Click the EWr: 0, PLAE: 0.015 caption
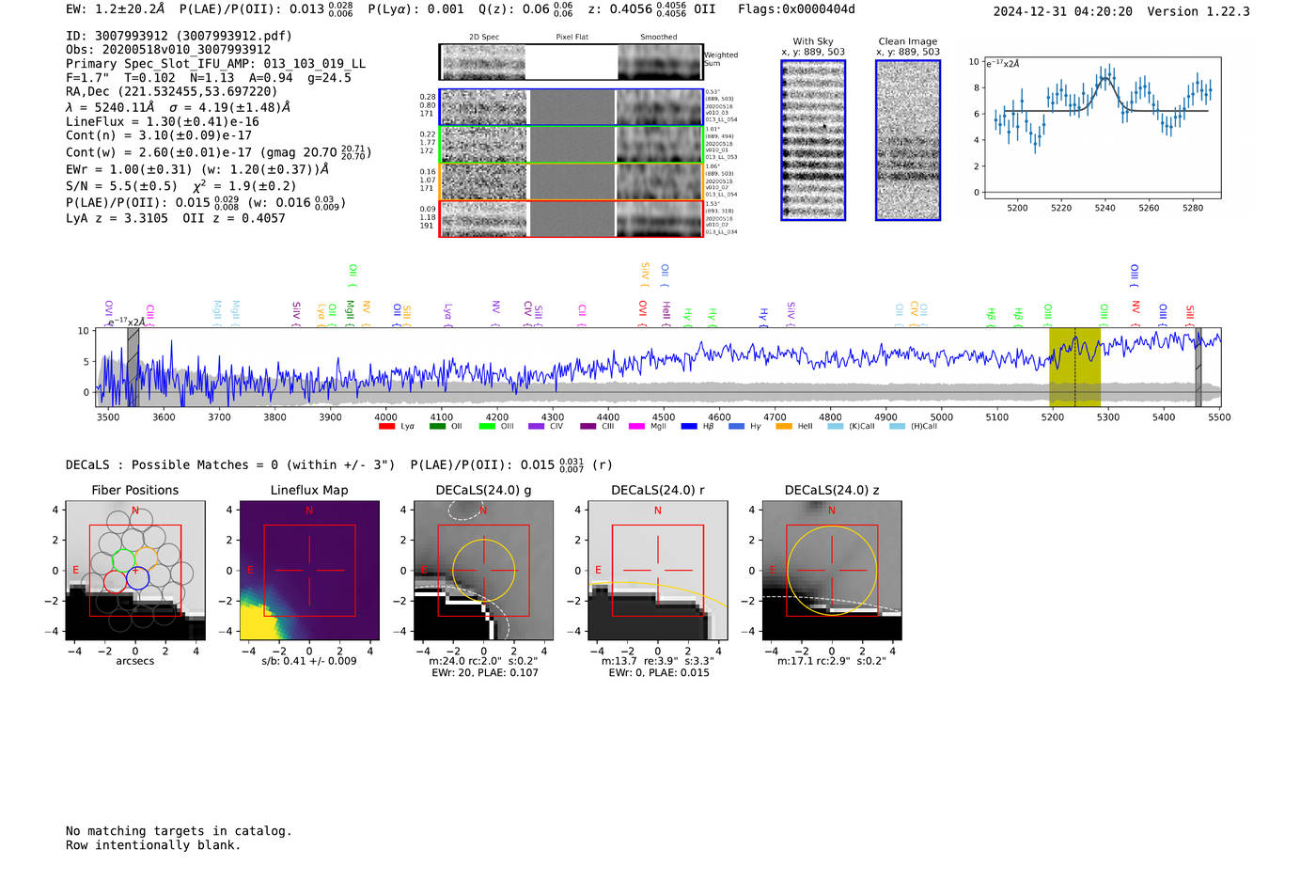 click(x=659, y=673)
